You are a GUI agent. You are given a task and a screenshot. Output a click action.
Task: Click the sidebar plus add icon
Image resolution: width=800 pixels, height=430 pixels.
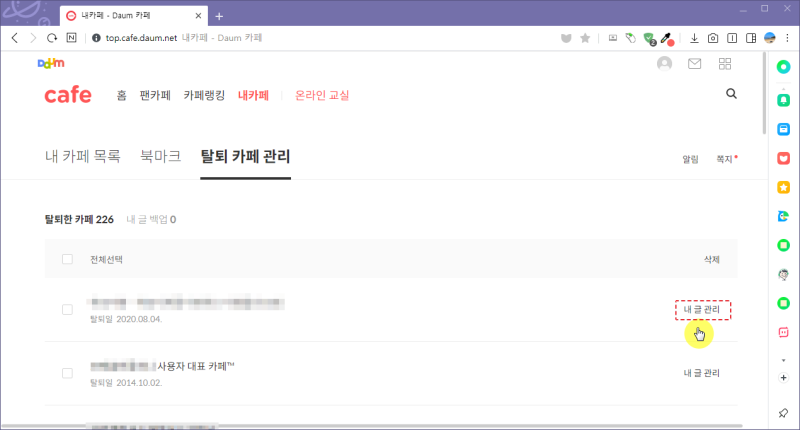(784, 378)
